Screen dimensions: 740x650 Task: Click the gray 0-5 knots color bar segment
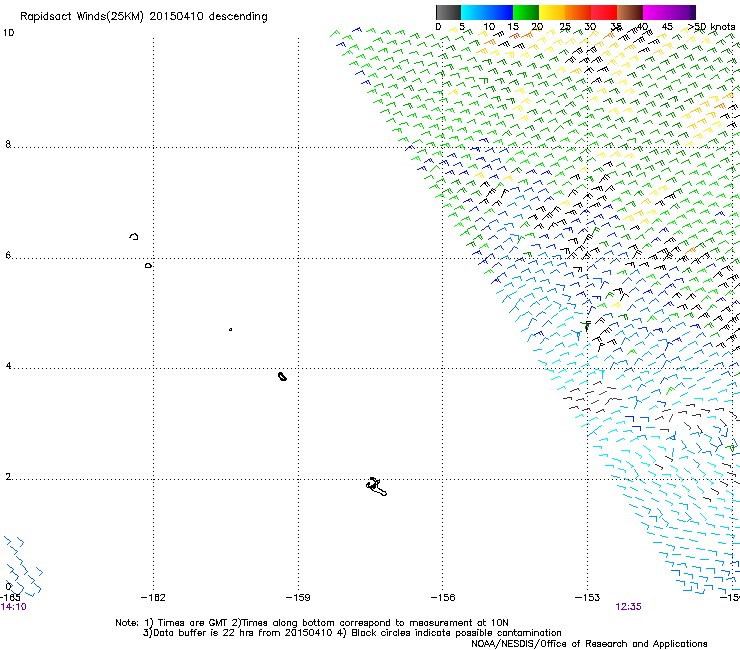(x=448, y=12)
